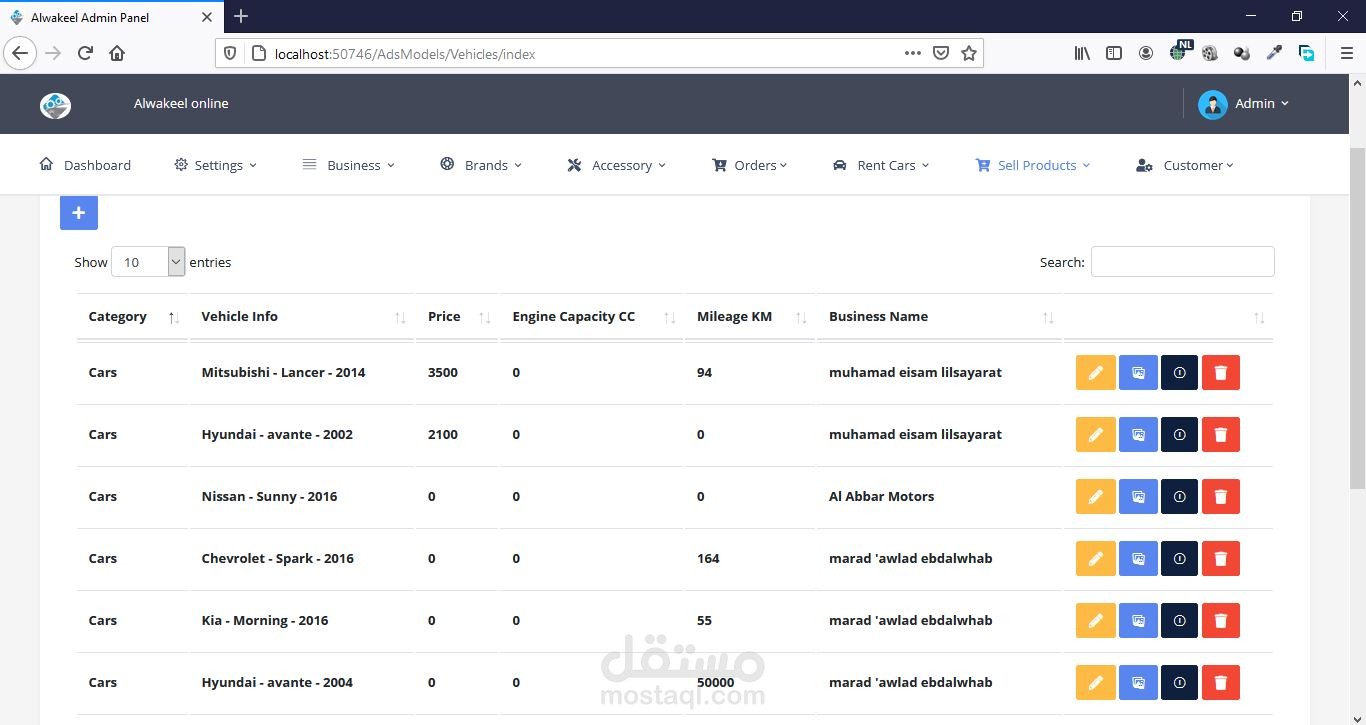Edit the Kia Morning 2016 row

(x=1095, y=620)
